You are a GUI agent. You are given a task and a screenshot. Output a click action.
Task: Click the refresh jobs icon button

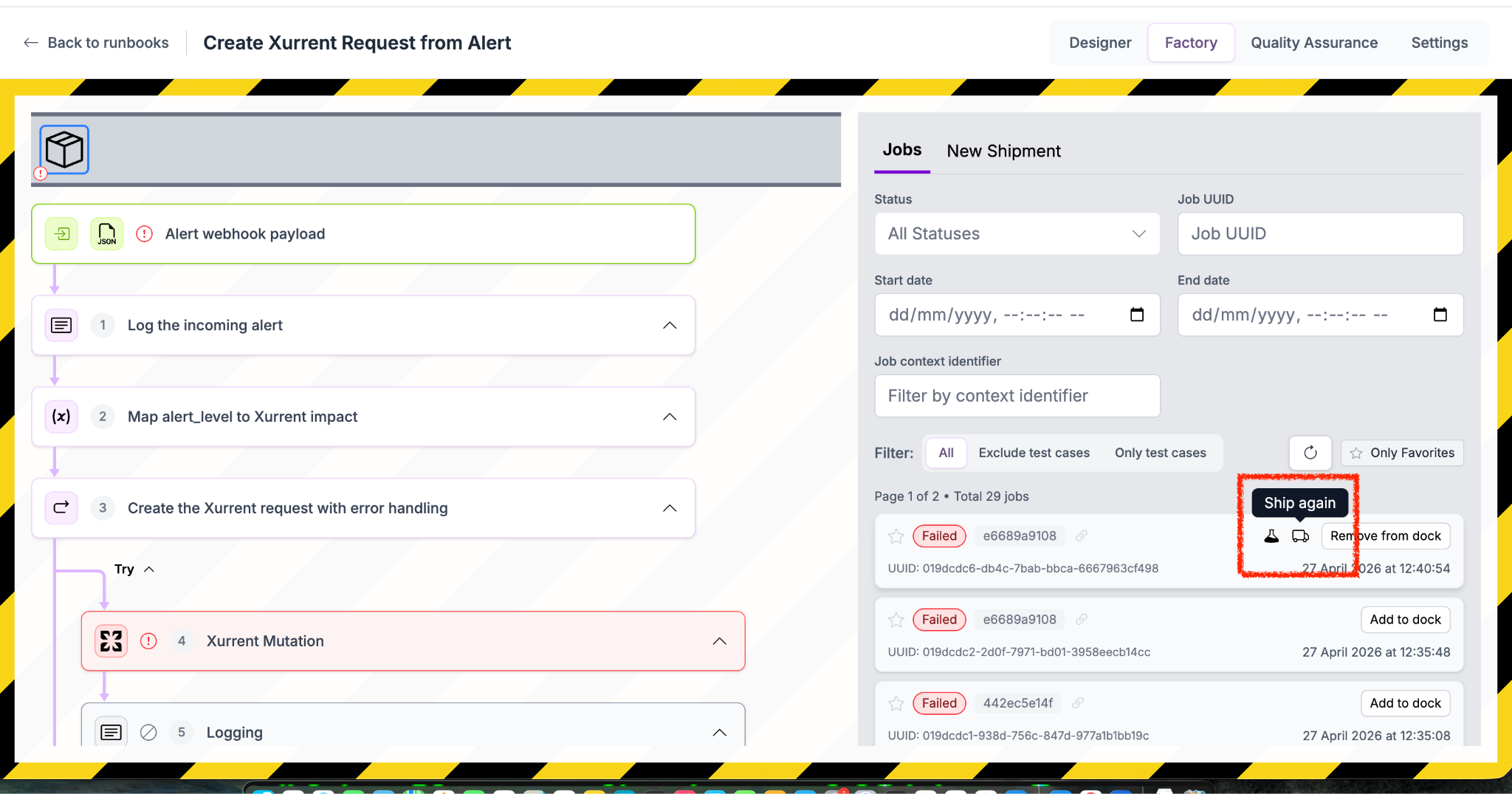1310,453
